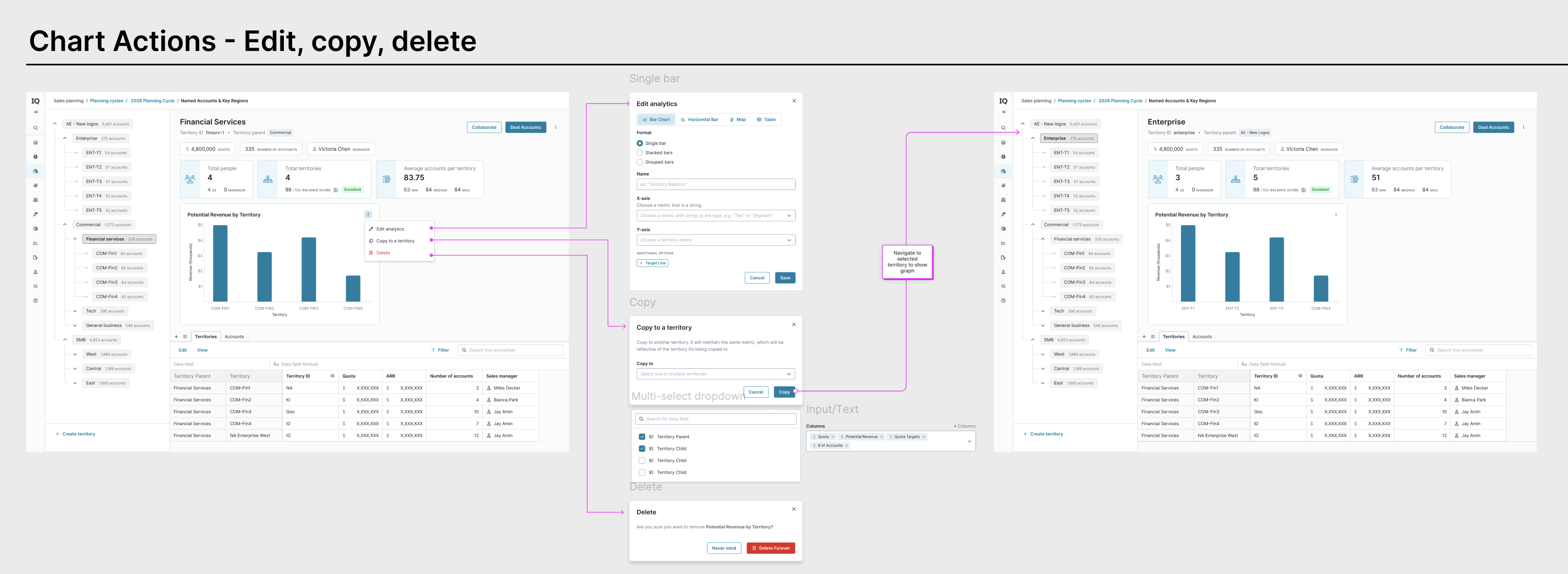Click Save in Edit analytics dialog
Viewport: 1568px width, 574px height.
point(785,278)
